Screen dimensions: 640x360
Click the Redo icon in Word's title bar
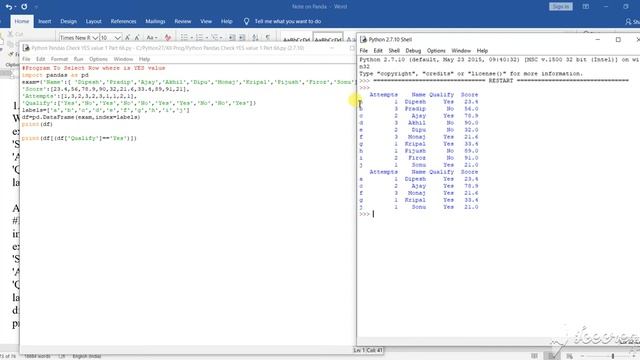24,7
